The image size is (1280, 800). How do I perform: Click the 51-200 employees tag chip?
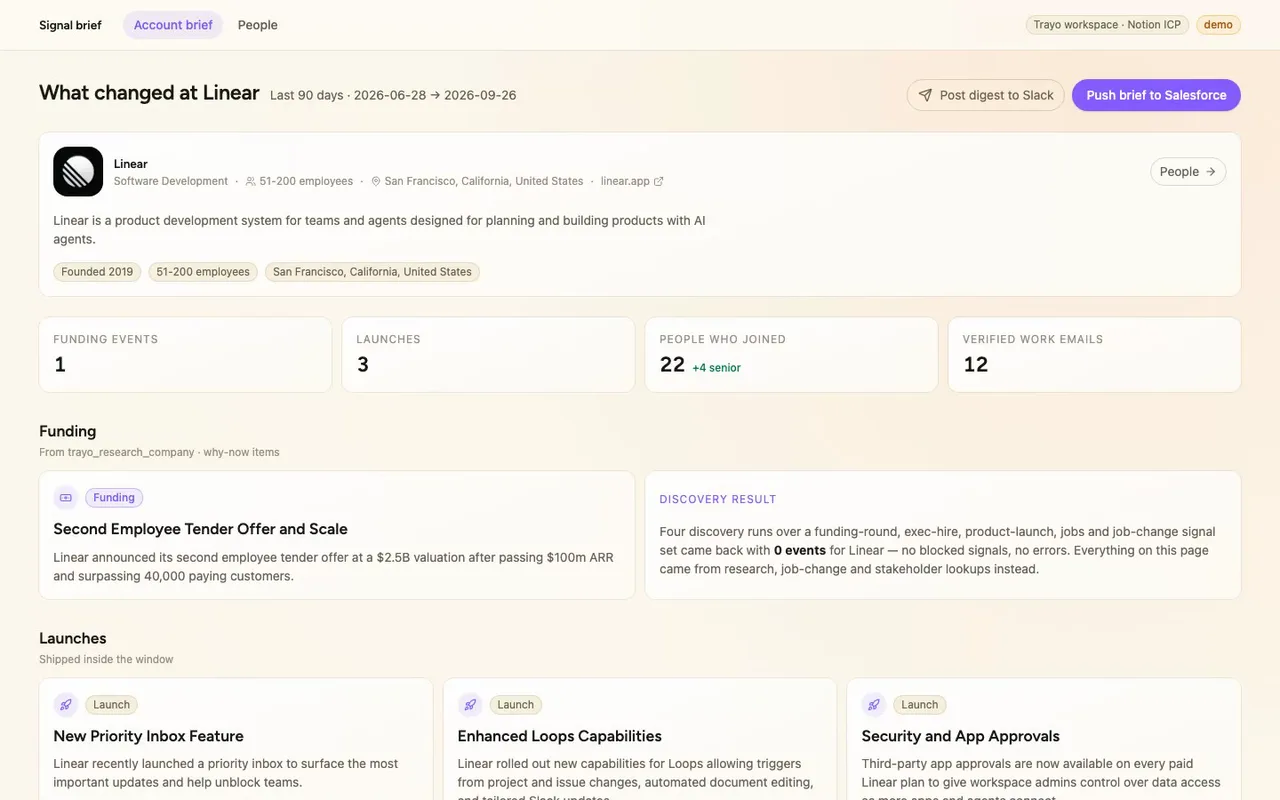tap(203, 272)
